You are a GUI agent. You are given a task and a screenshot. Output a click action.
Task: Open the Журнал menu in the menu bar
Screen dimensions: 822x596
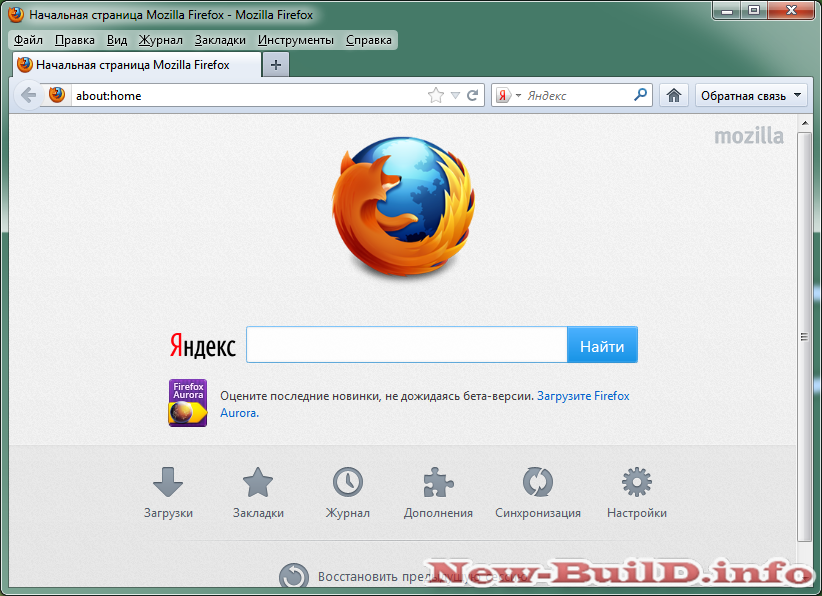(160, 40)
